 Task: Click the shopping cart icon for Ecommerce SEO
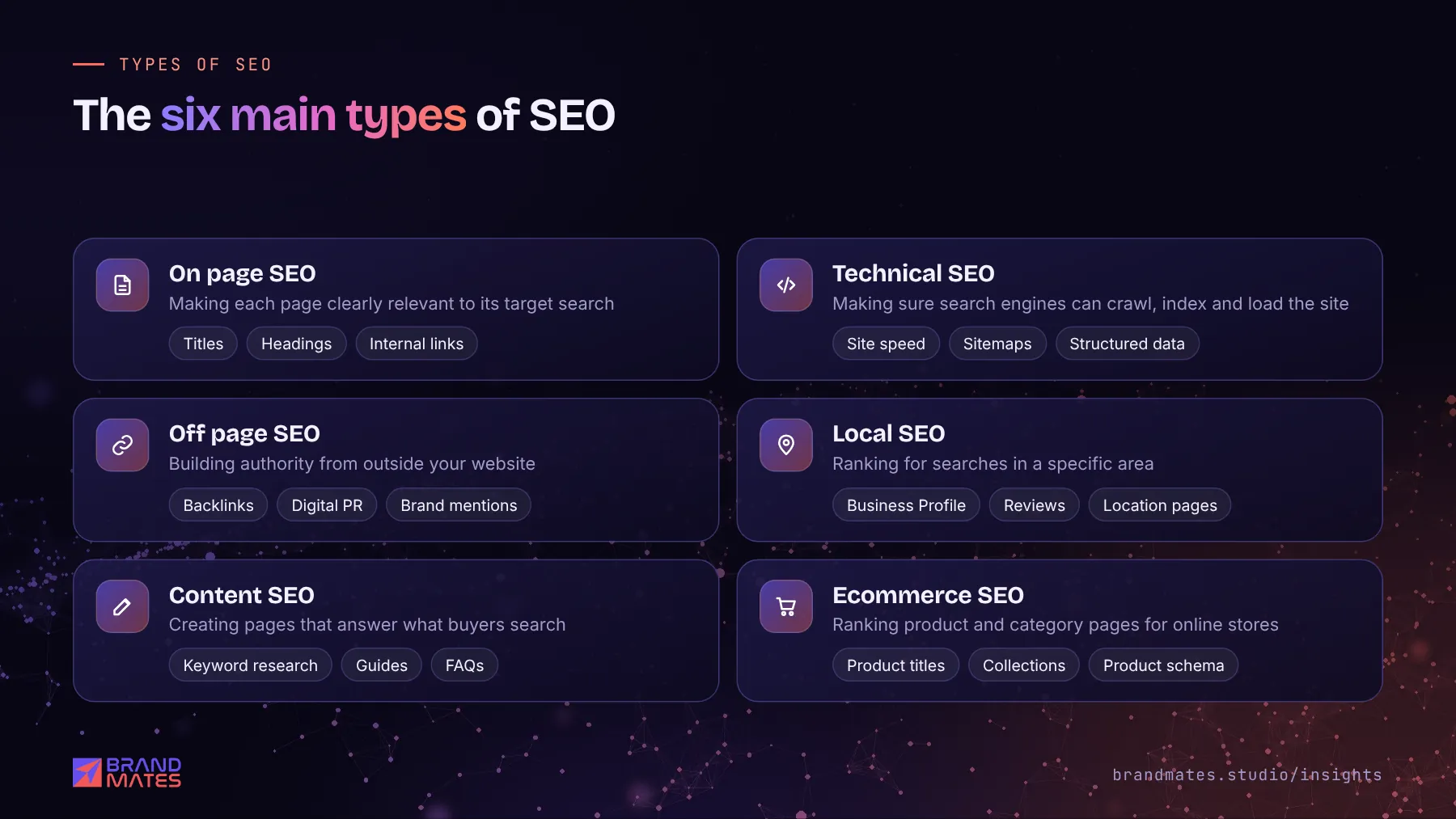[785, 606]
